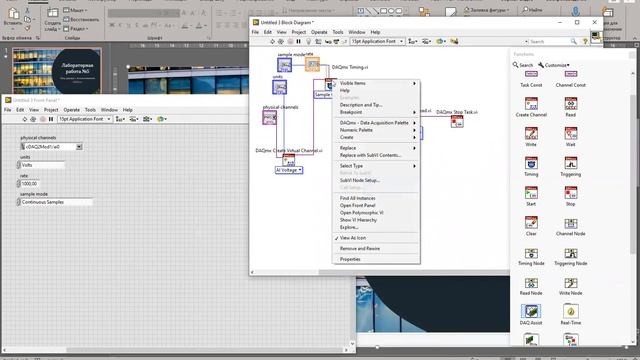The width and height of the screenshot is (640, 360).
Task: Choose Description and Tip menu entry
Action: tap(376, 105)
